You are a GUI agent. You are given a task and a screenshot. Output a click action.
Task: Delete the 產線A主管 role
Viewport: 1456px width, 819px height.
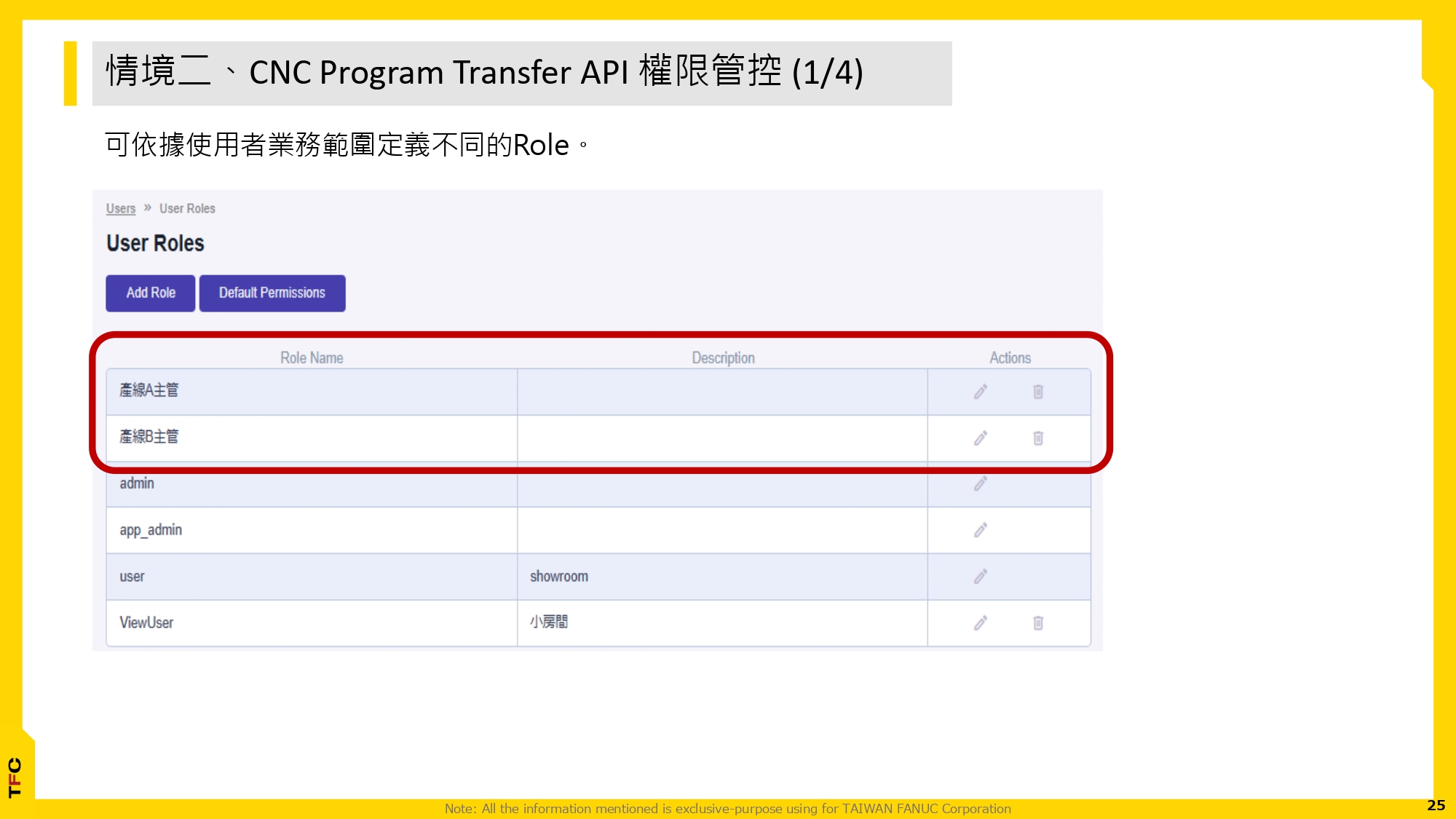pos(1038,392)
